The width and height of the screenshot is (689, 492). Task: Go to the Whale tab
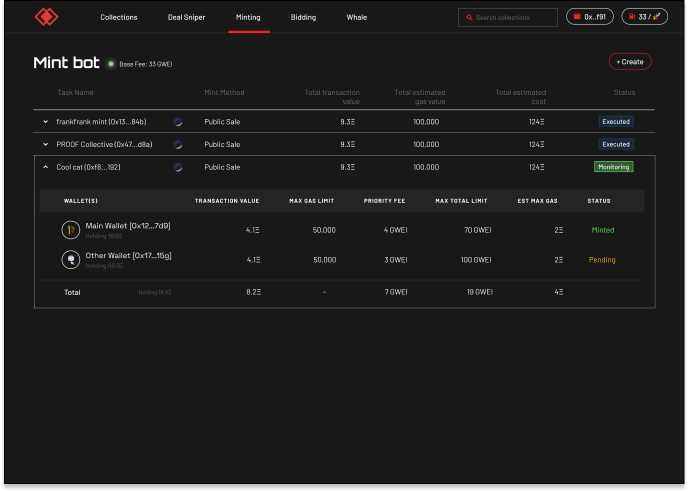point(356,18)
